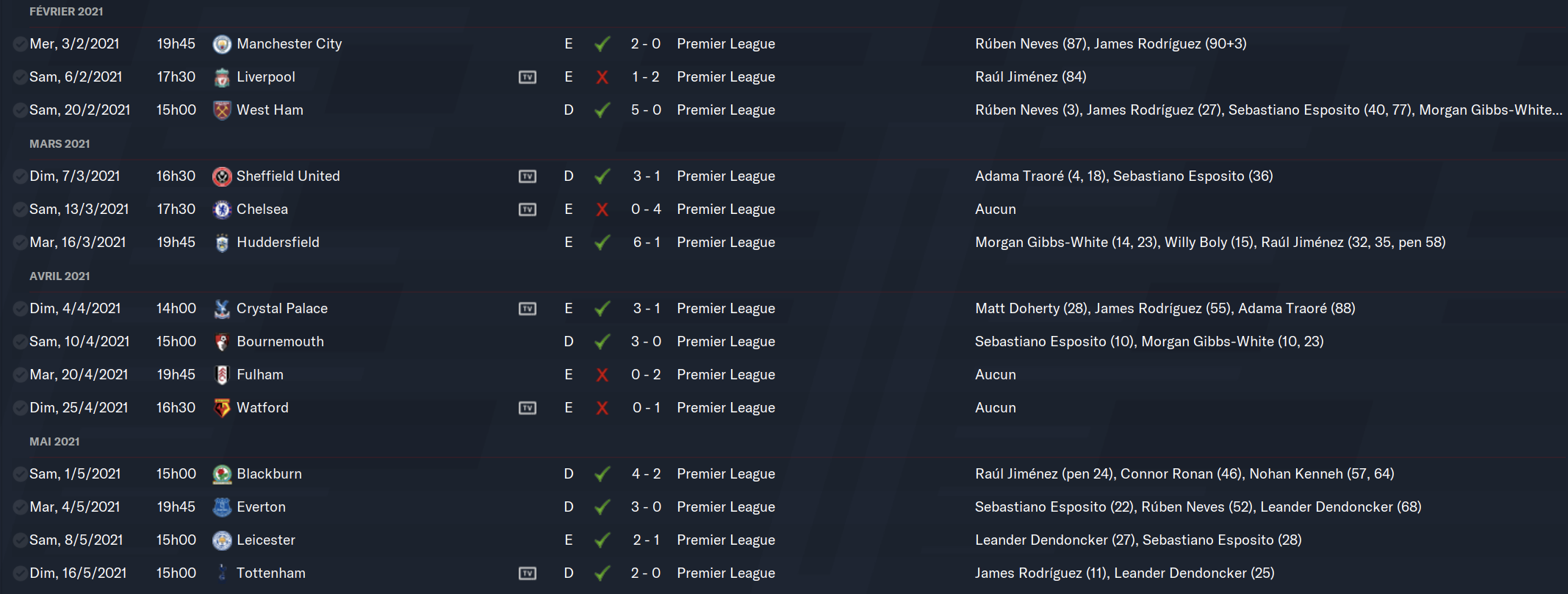
Task: Open the West Ham team name link
Action: (x=270, y=110)
